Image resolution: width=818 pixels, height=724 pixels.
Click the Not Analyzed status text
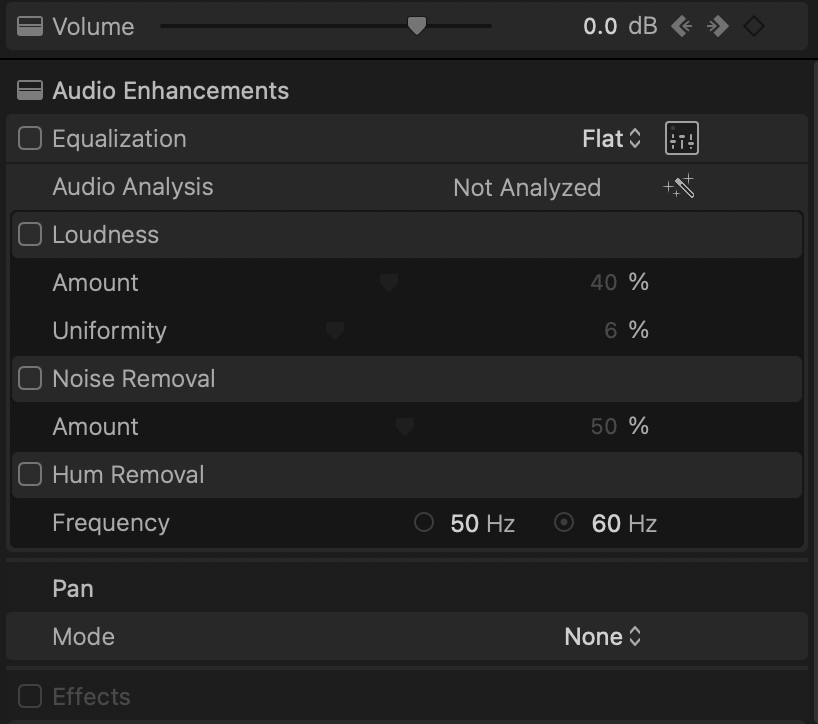[526, 187]
